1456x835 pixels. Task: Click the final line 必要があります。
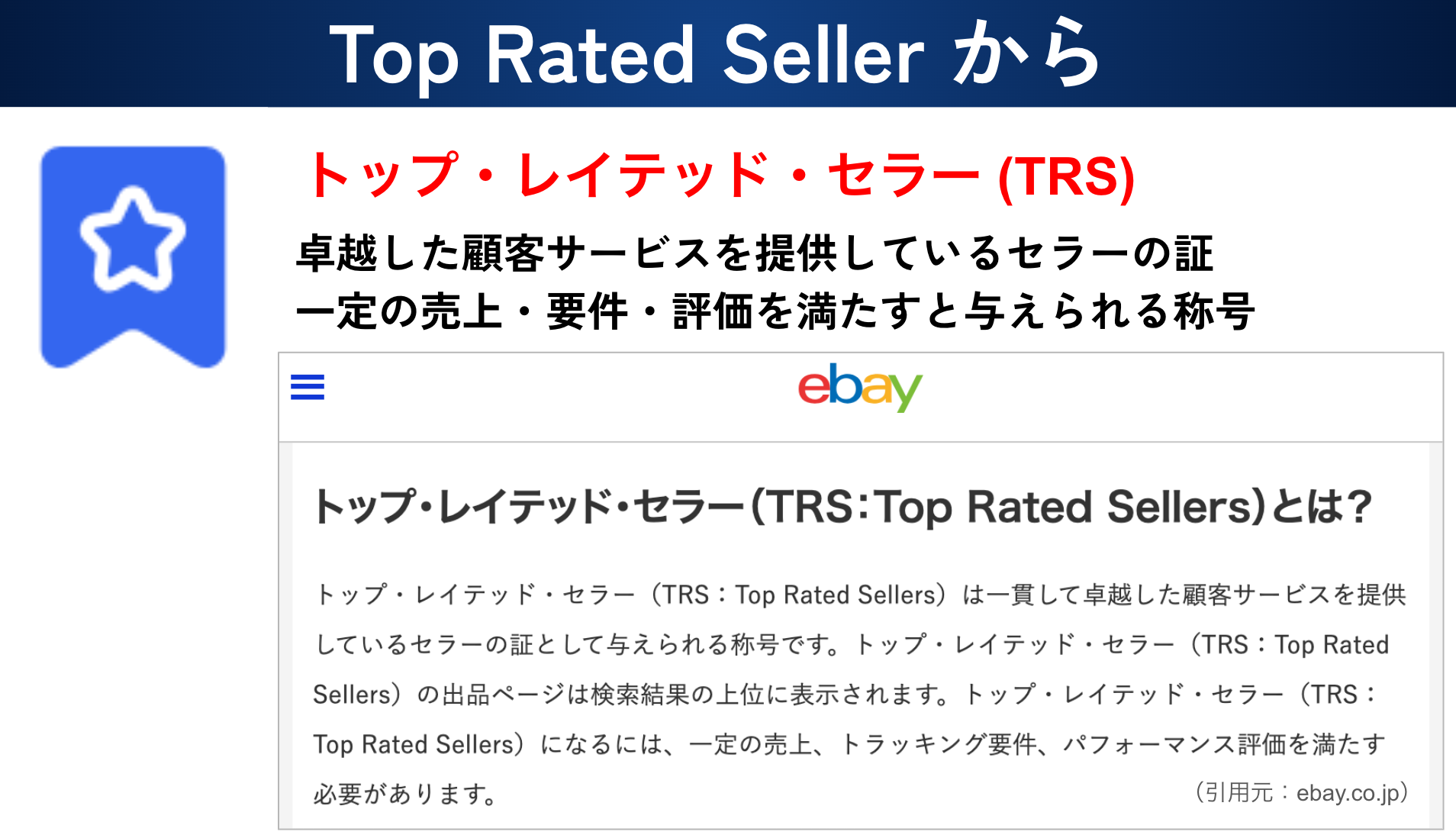click(x=405, y=794)
